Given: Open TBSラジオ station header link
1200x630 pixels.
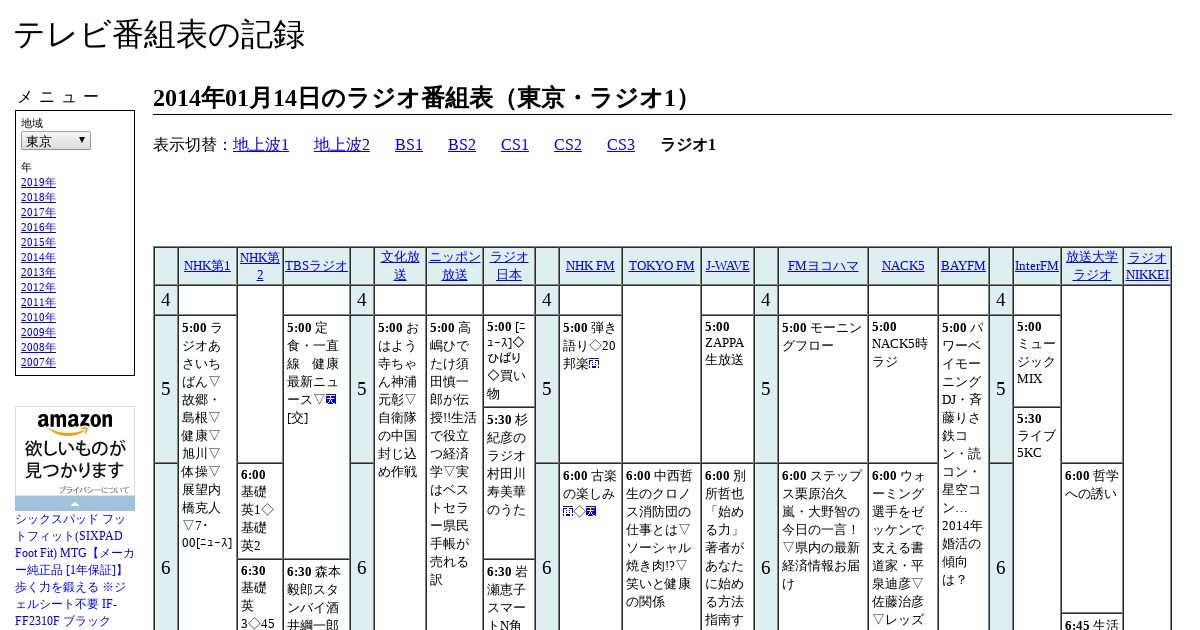Looking at the screenshot, I should [316, 266].
